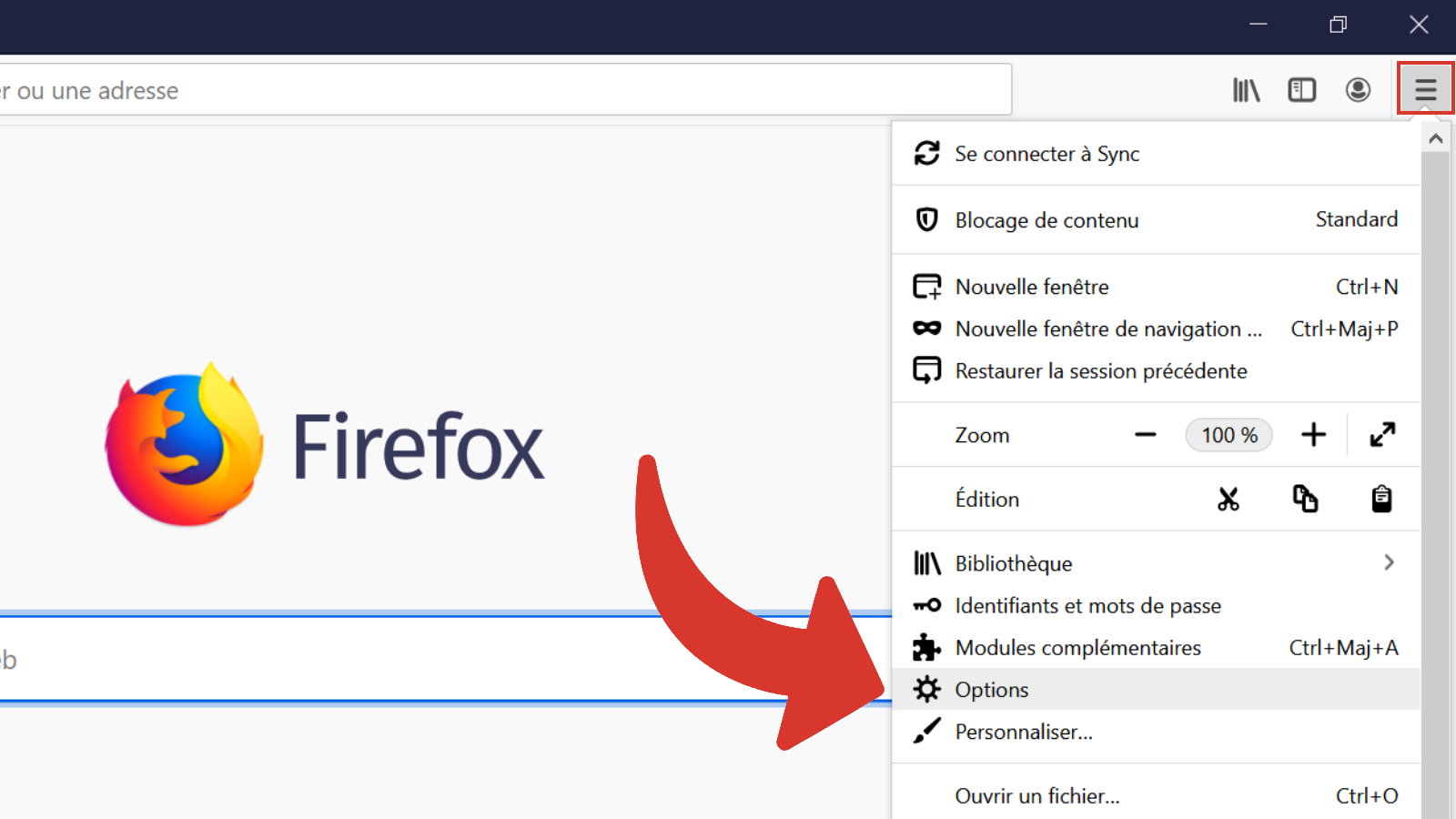Enter fullscreen via the zoom row icon
Screen dimensions: 1456x819
[1381, 435]
